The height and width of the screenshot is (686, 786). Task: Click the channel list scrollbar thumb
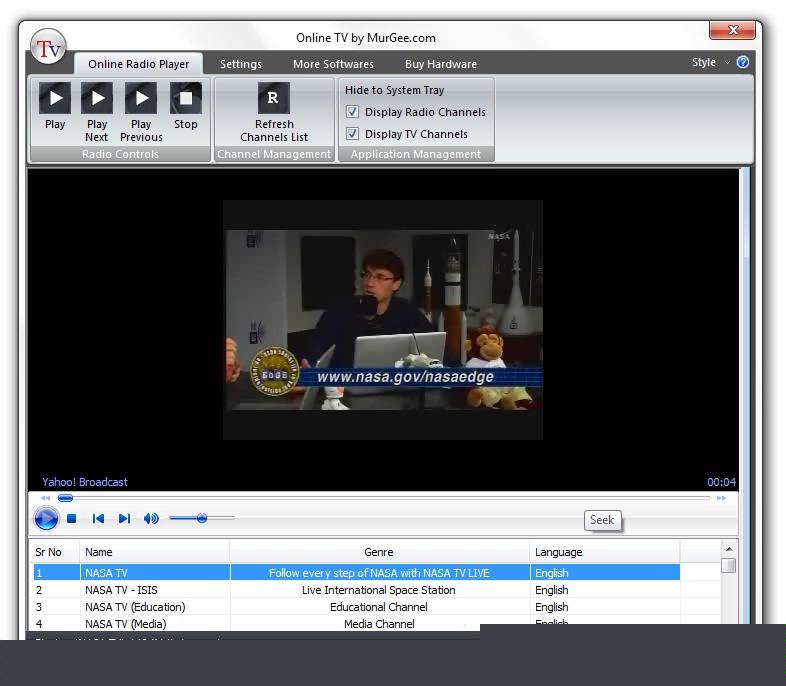729,566
